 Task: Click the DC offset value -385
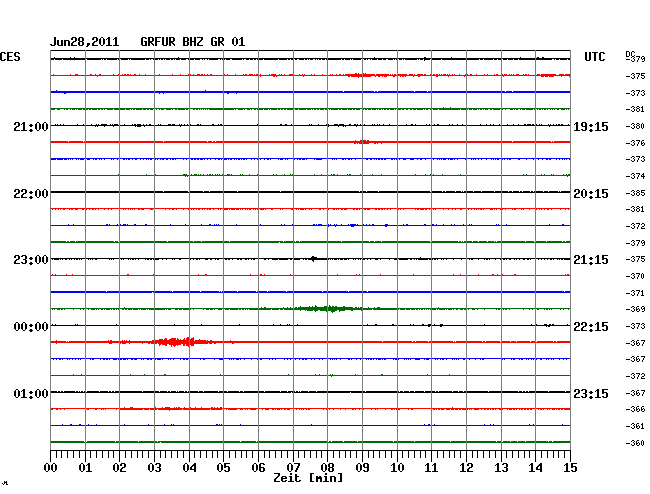click(635, 193)
